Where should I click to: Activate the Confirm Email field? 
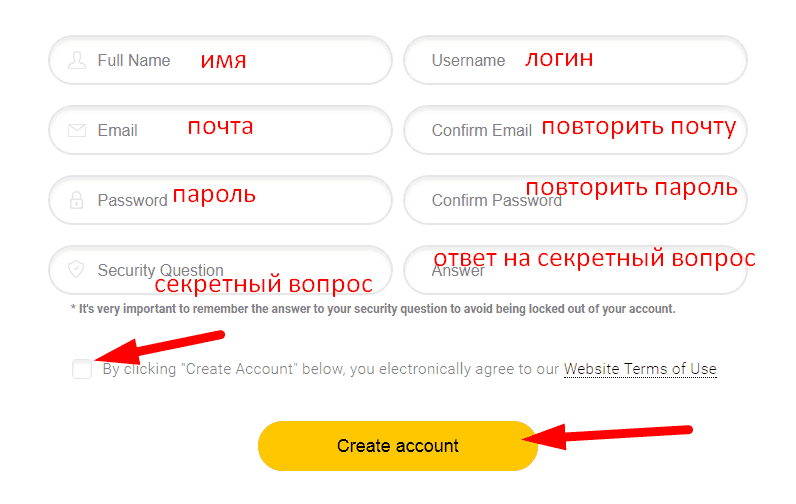click(x=575, y=130)
